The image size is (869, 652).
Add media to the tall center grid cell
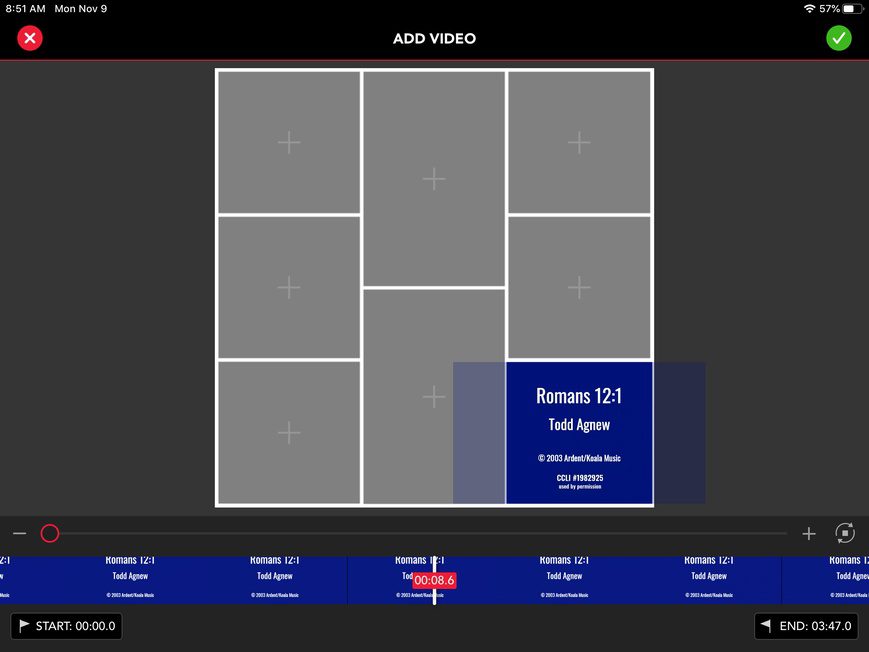(x=433, y=178)
